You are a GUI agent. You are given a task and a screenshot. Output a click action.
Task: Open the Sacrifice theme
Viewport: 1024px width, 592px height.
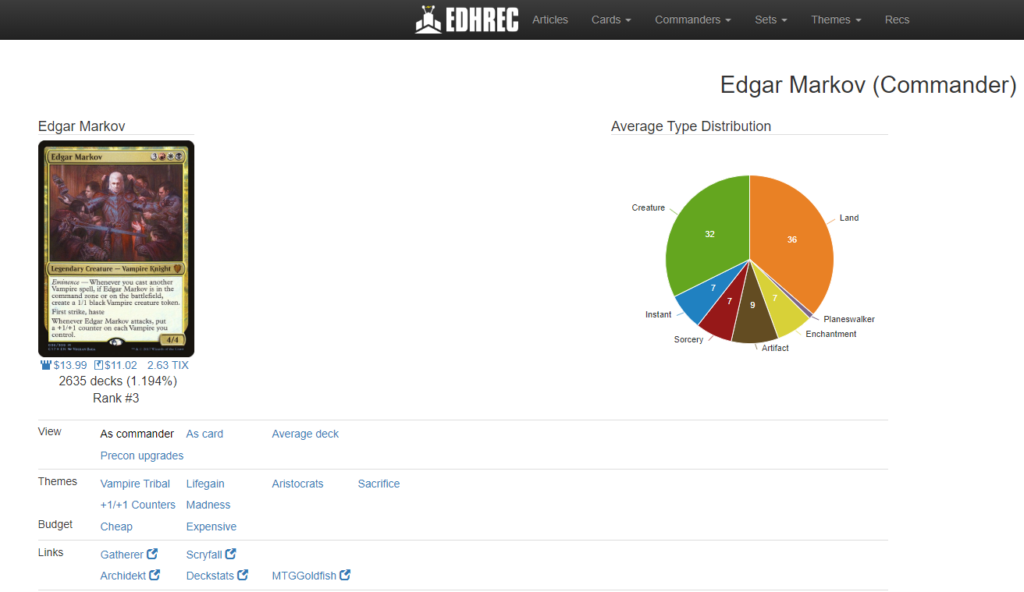click(379, 484)
